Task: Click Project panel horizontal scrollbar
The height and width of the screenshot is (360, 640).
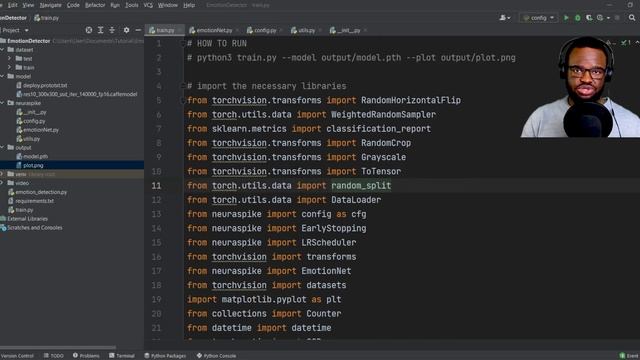Action: 58,347
